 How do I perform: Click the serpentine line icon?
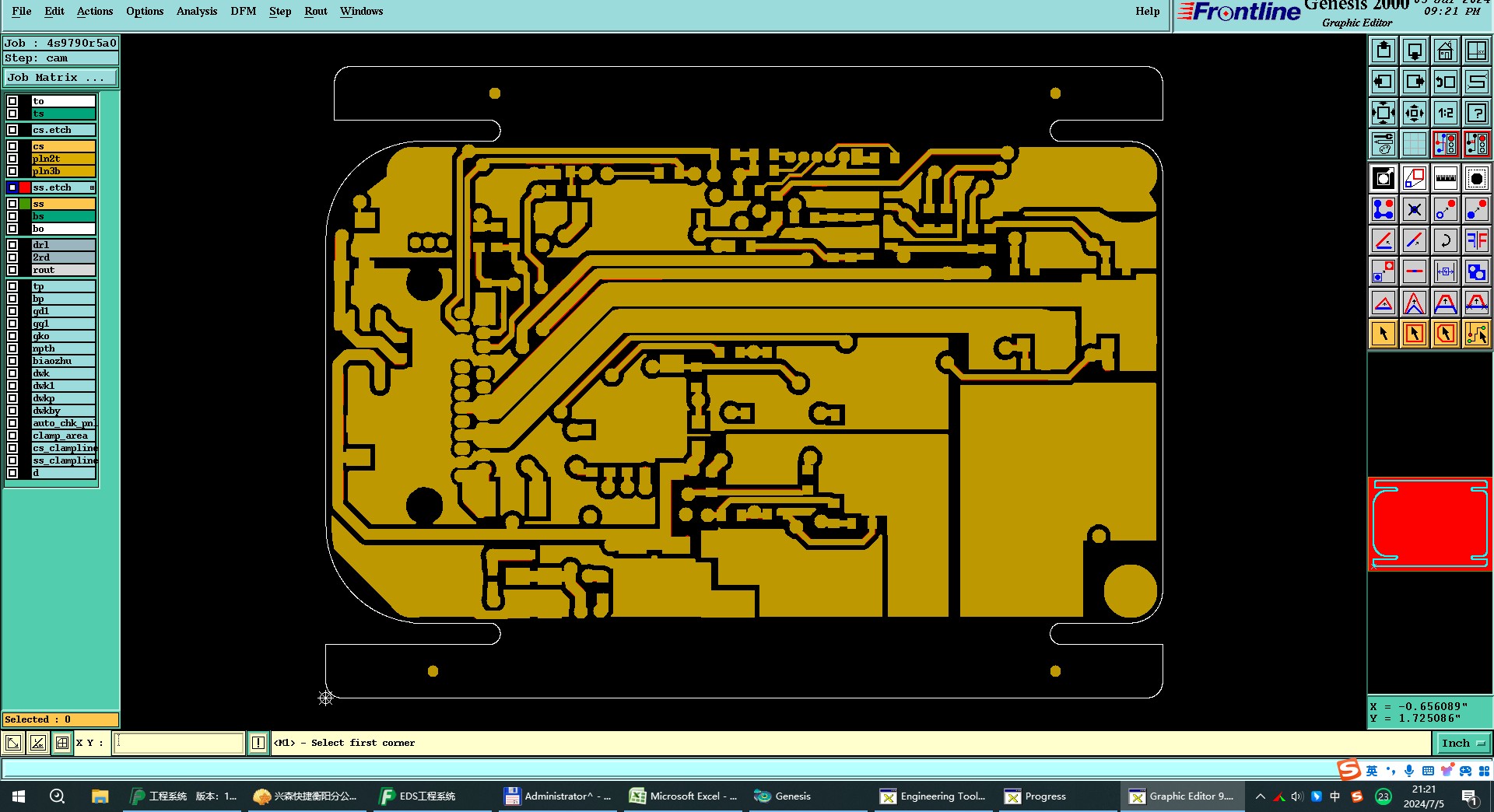pyautogui.click(x=1476, y=82)
